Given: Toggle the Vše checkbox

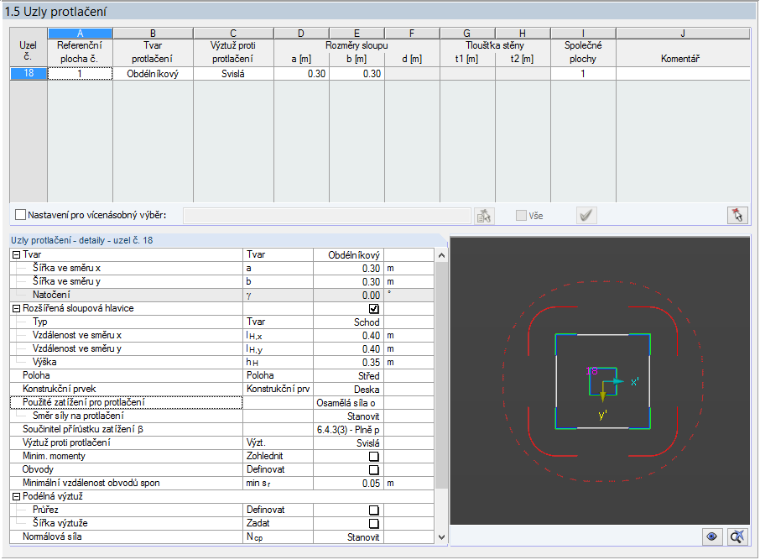Looking at the screenshot, I should pos(521,215).
